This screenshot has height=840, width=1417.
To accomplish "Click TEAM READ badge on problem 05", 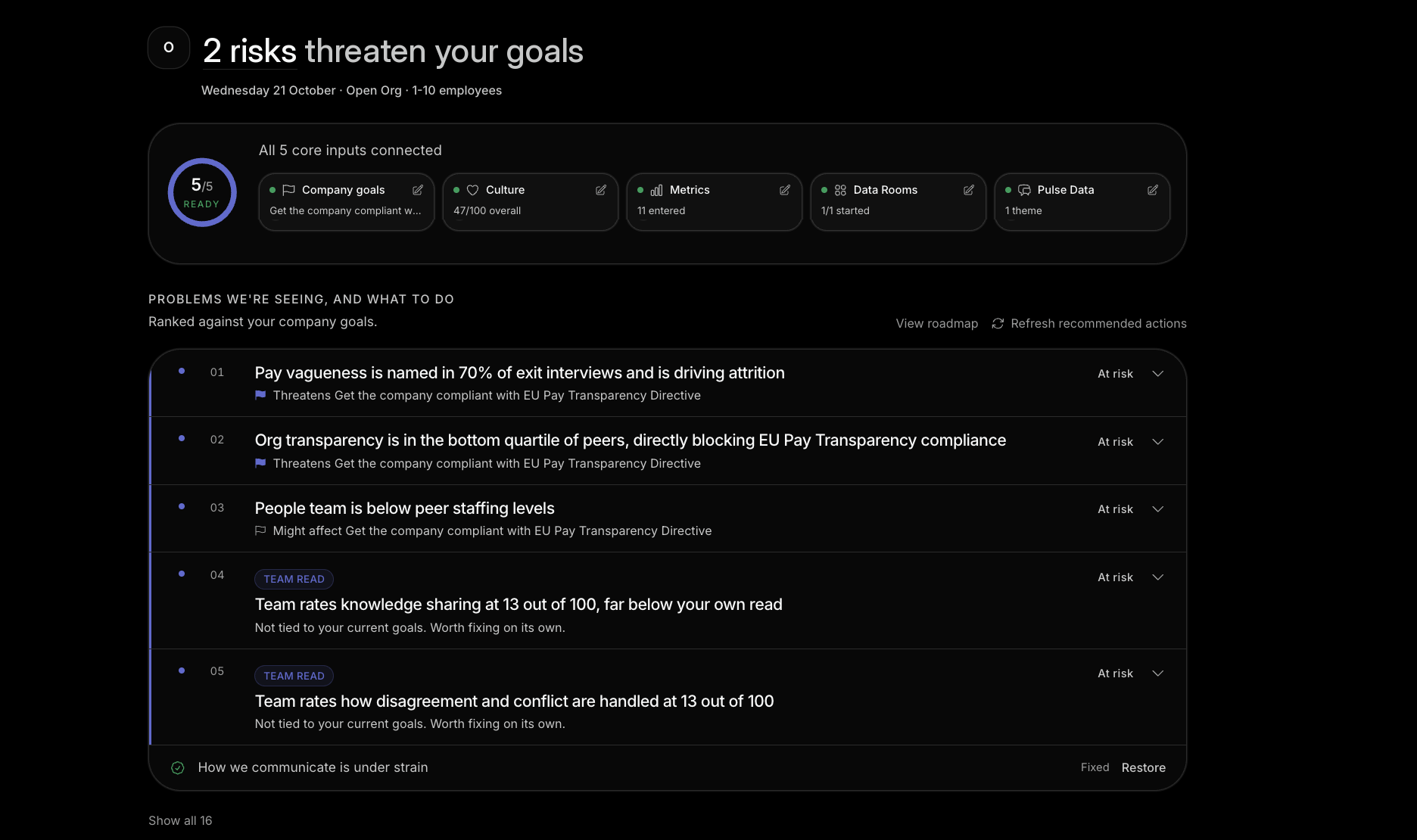I will (294, 676).
